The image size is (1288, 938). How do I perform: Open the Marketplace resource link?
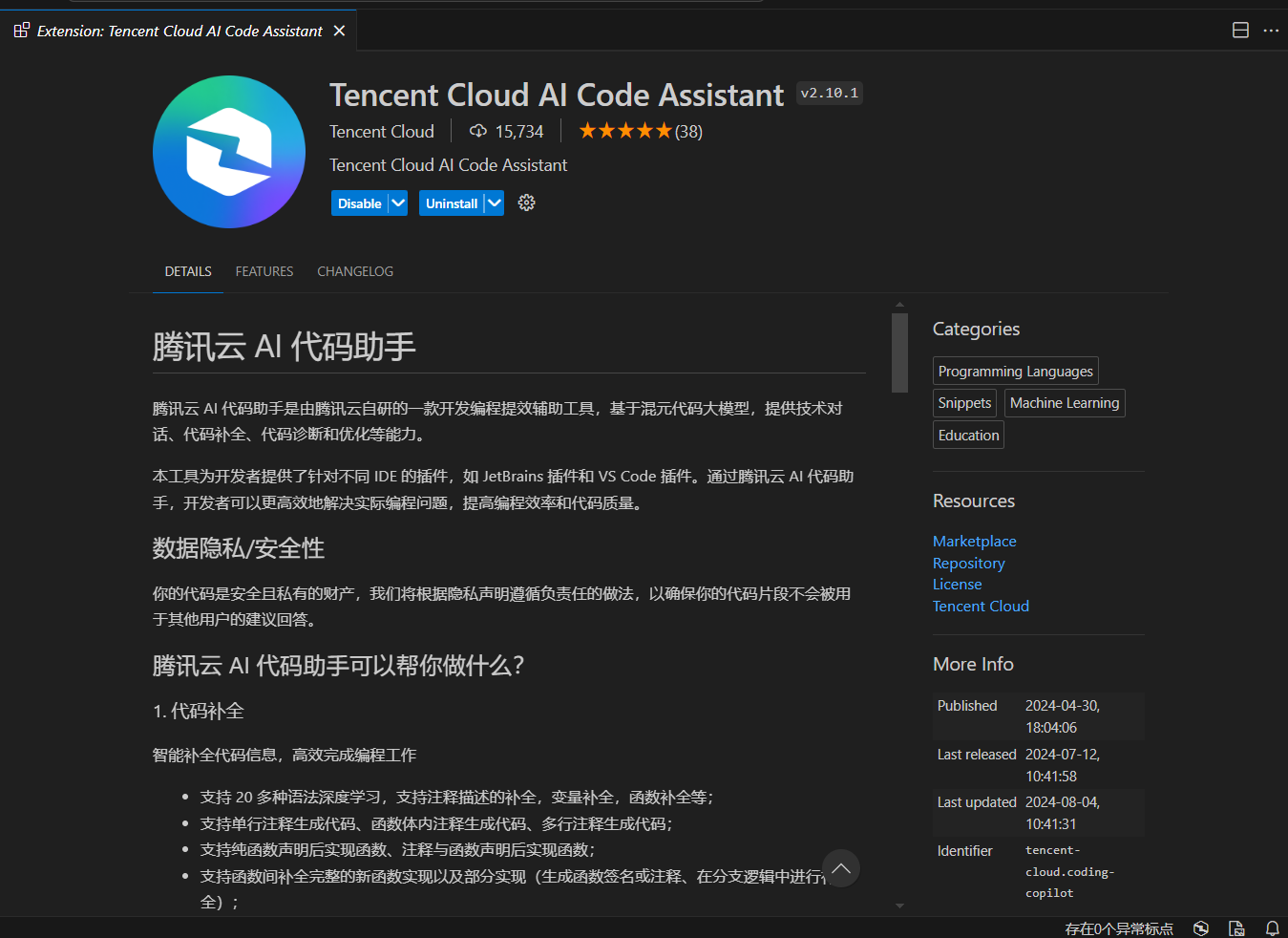point(974,541)
